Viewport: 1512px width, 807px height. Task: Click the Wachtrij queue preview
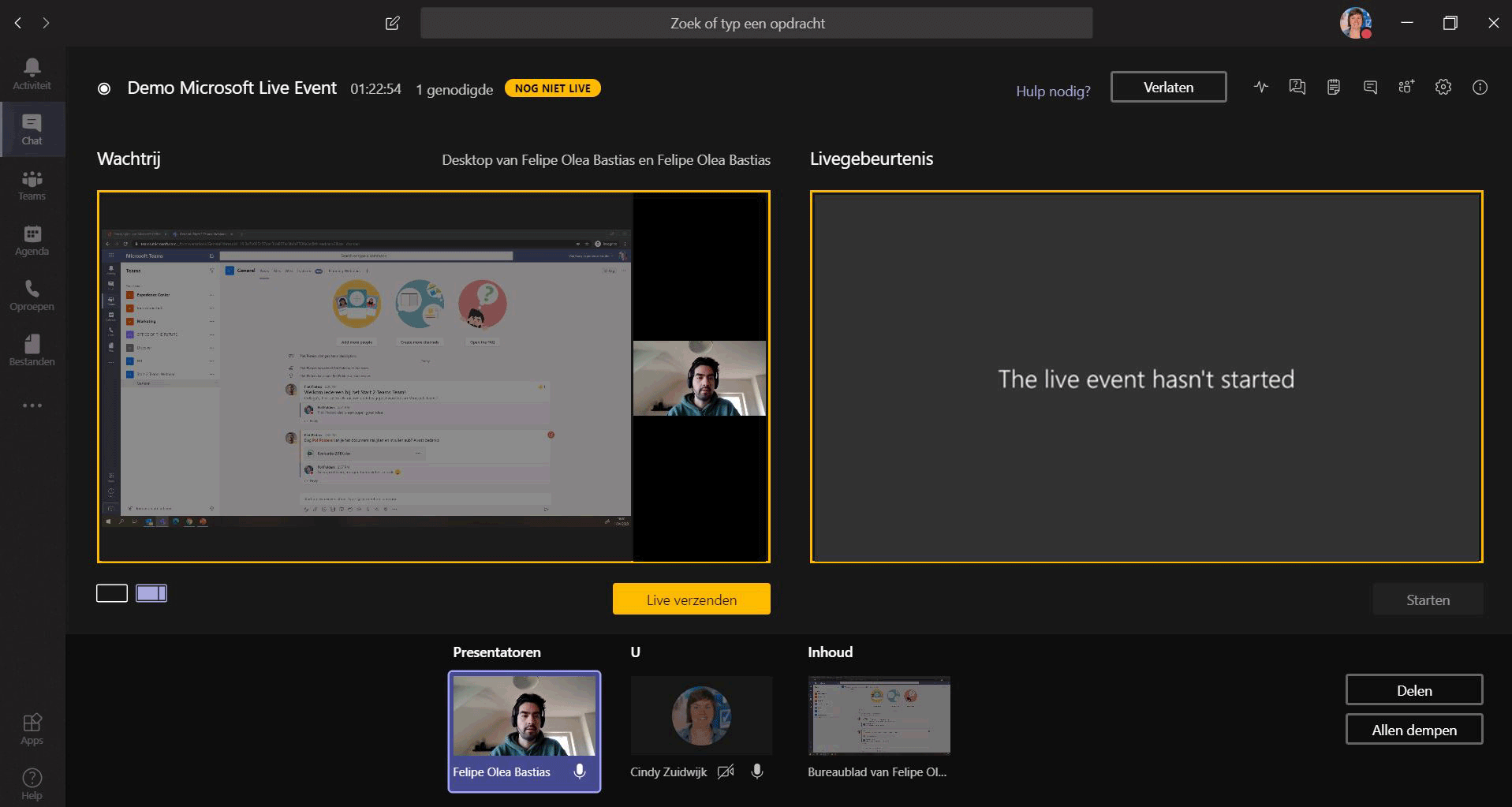pos(434,376)
